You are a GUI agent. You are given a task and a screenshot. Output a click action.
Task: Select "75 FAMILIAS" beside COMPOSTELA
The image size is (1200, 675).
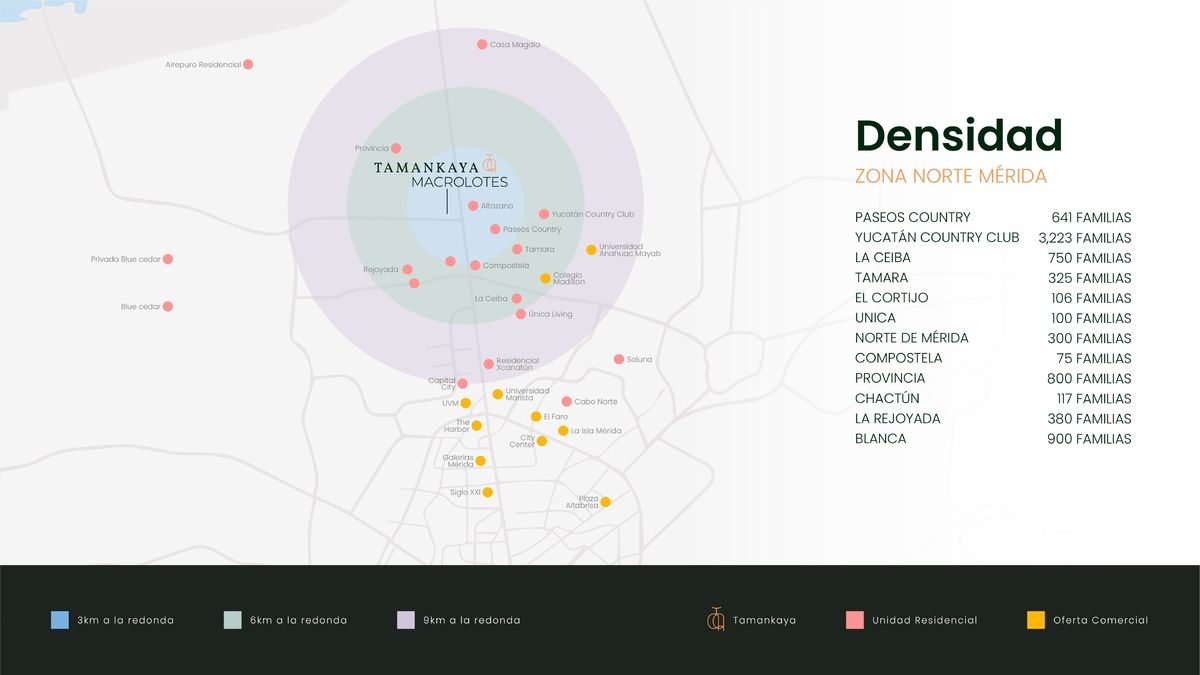(1094, 358)
